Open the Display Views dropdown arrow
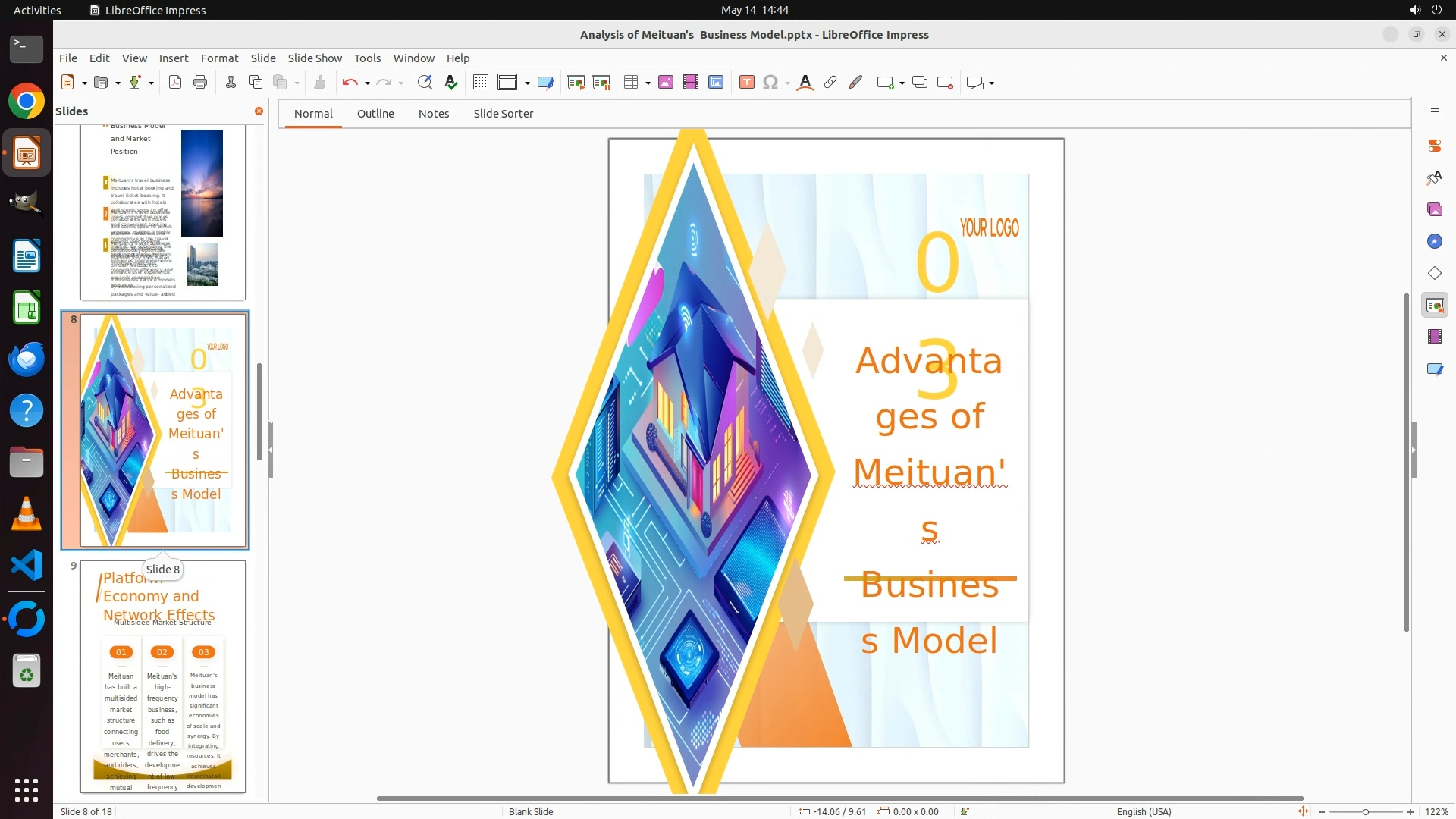This screenshot has height=819, width=1456. (527, 83)
